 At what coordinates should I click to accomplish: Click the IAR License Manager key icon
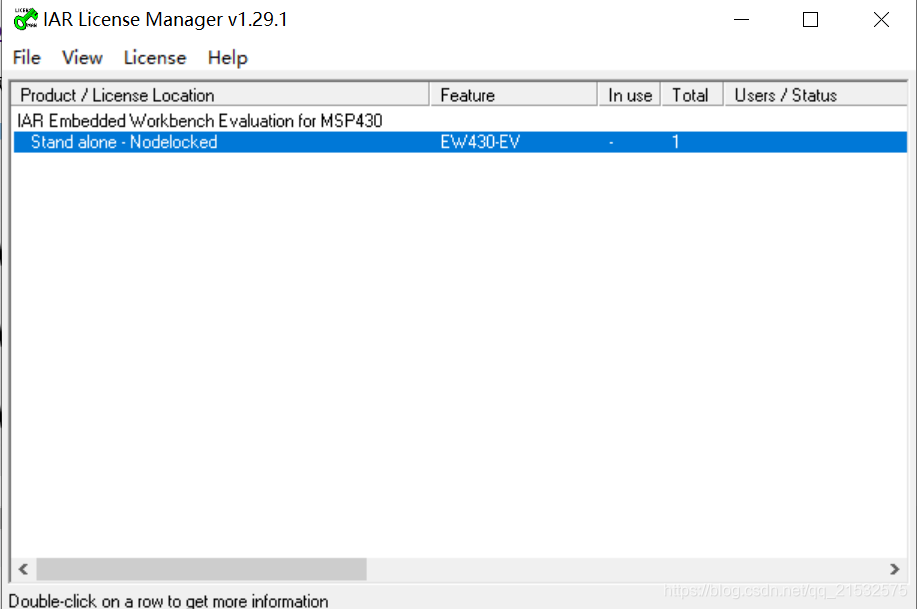pyautogui.click(x=26, y=19)
